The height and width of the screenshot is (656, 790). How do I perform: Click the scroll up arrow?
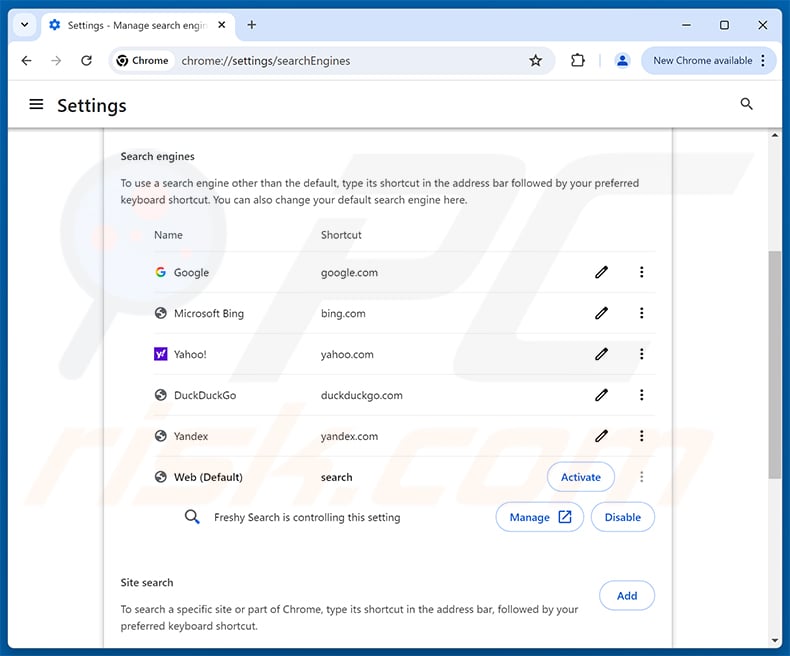coord(774,135)
